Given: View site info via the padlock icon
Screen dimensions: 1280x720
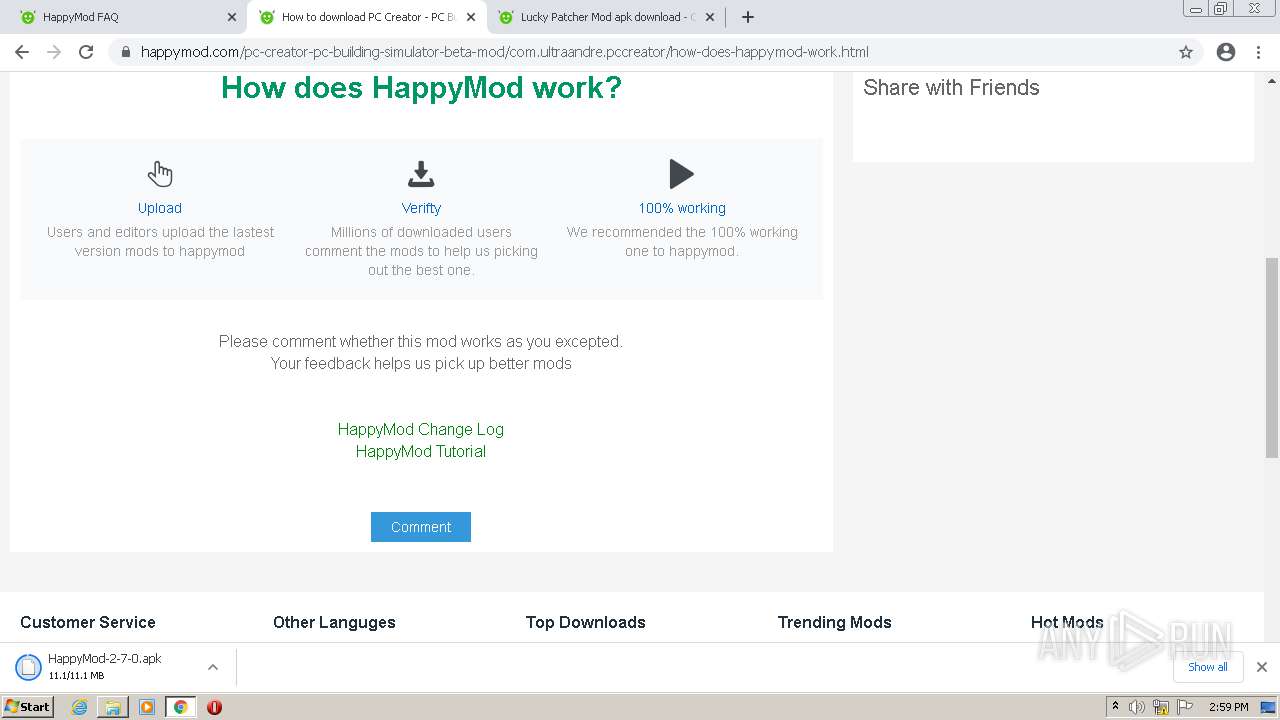Looking at the screenshot, I should point(126,52).
